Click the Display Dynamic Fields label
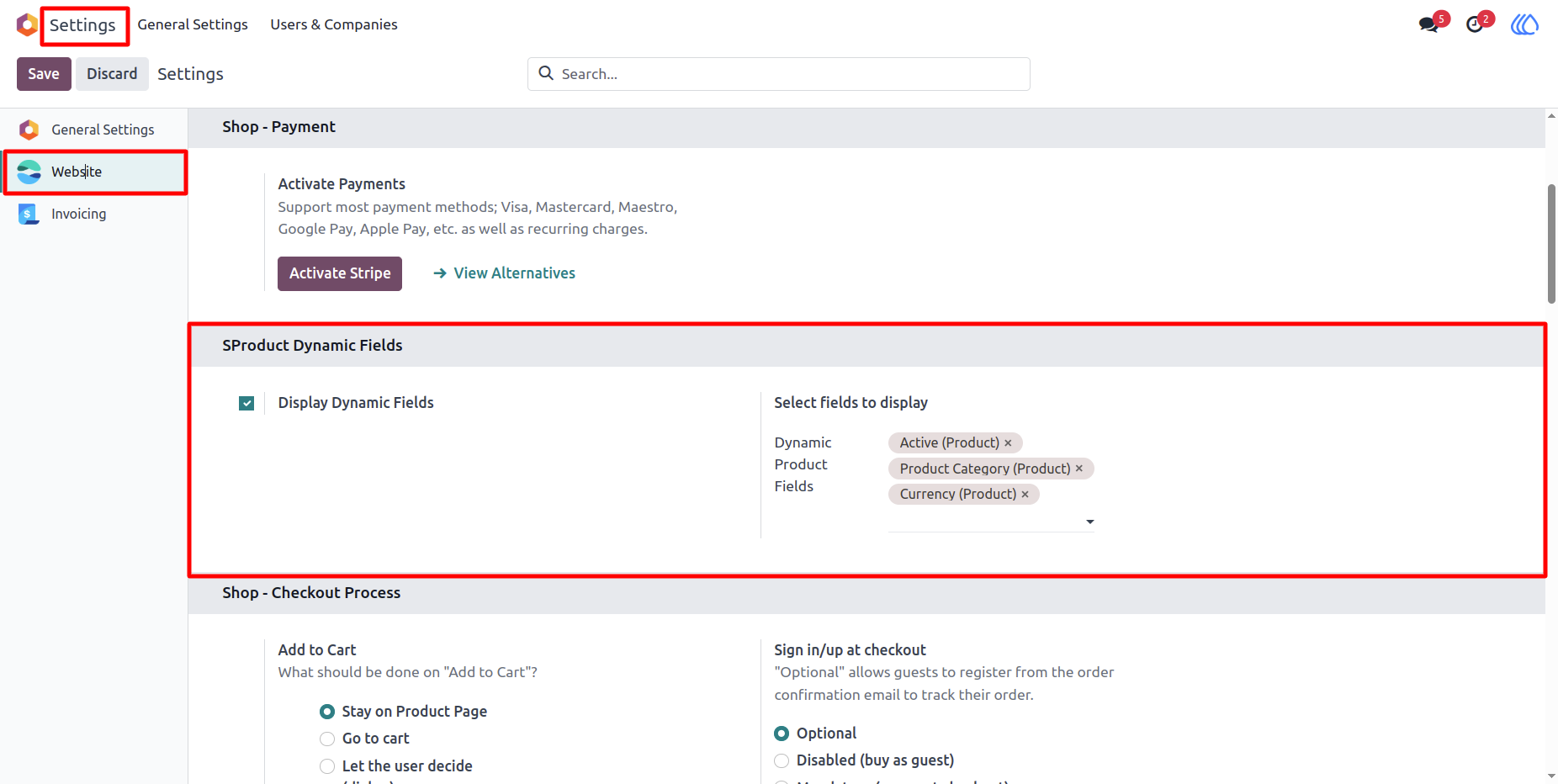Viewport: 1558px width, 784px height. coord(356,403)
